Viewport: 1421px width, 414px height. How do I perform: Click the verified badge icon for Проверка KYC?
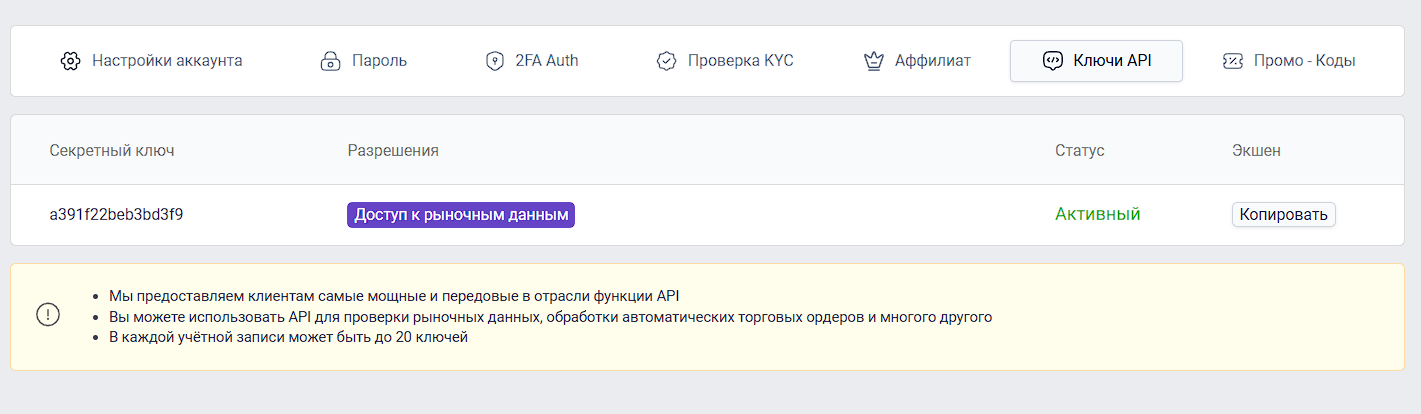(666, 61)
